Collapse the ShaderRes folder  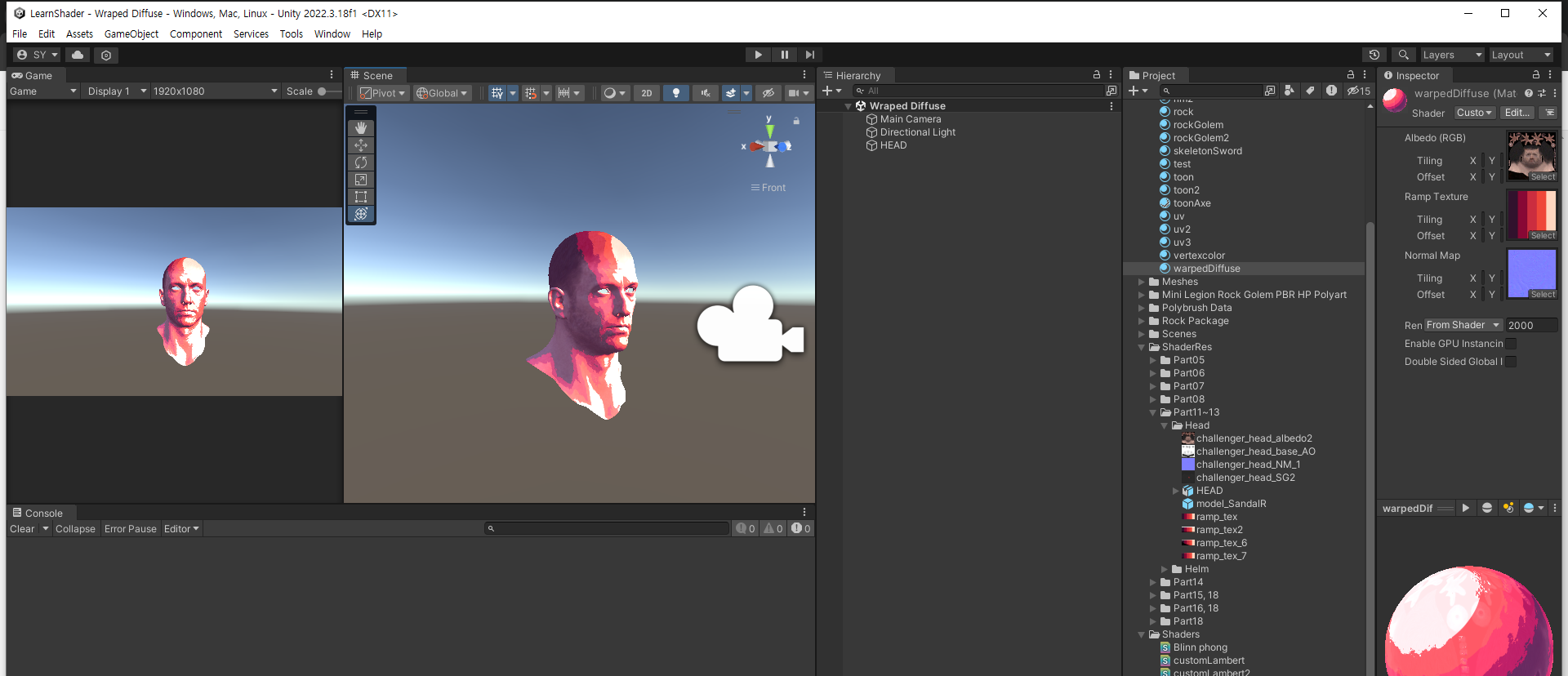[1142, 347]
